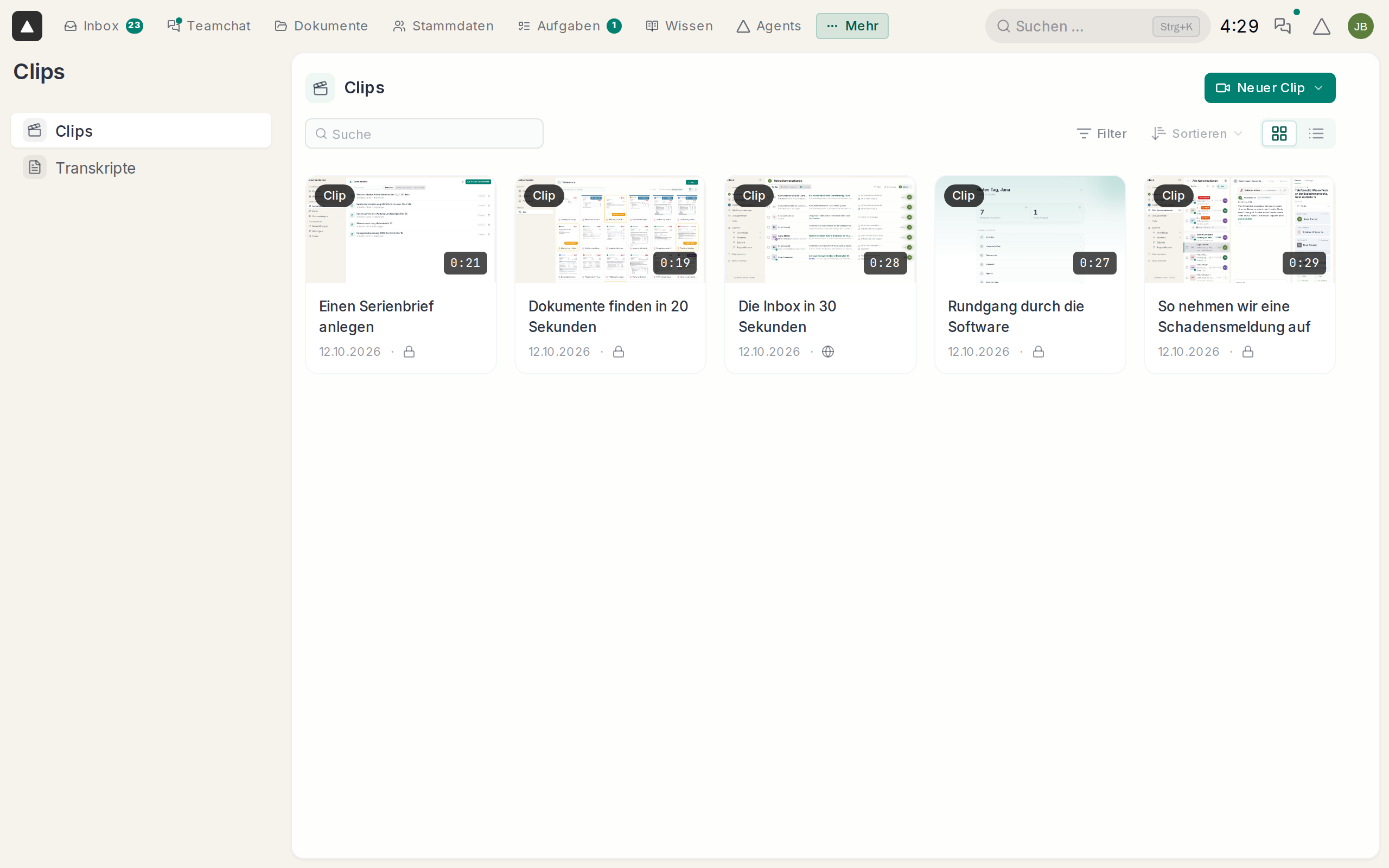Screen dimensions: 1389x868
Task: Open the Agents section
Action: pyautogui.click(x=768, y=26)
